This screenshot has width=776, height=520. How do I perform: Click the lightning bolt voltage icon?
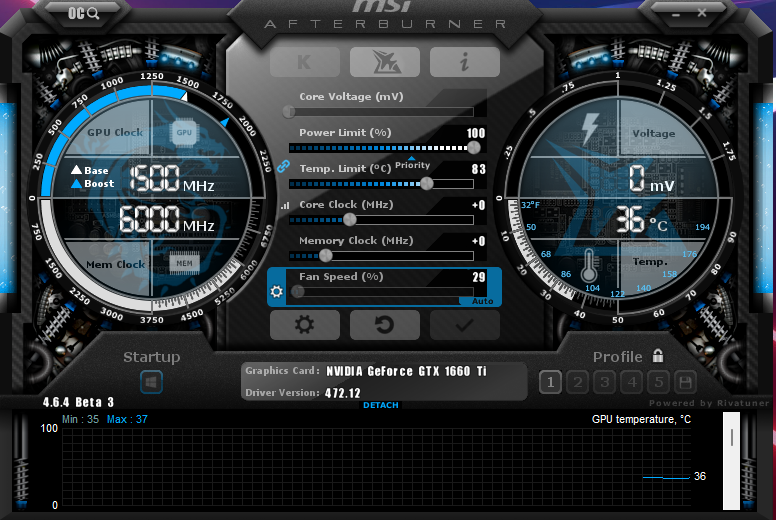[x=589, y=129]
